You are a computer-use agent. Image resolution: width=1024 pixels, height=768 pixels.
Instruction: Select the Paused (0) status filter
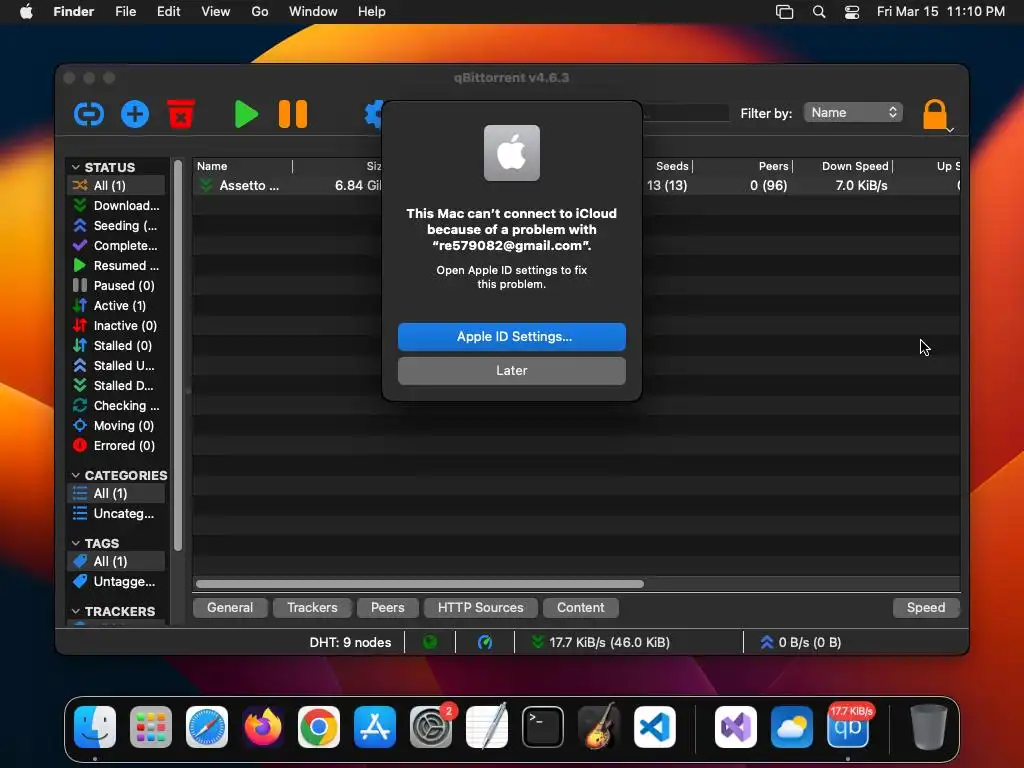click(x=116, y=286)
